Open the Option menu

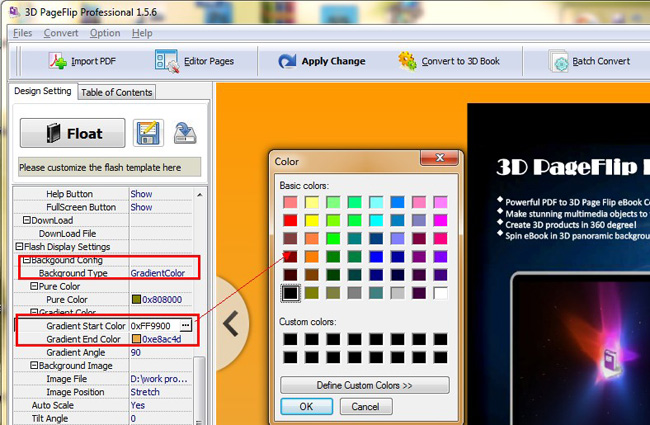105,33
